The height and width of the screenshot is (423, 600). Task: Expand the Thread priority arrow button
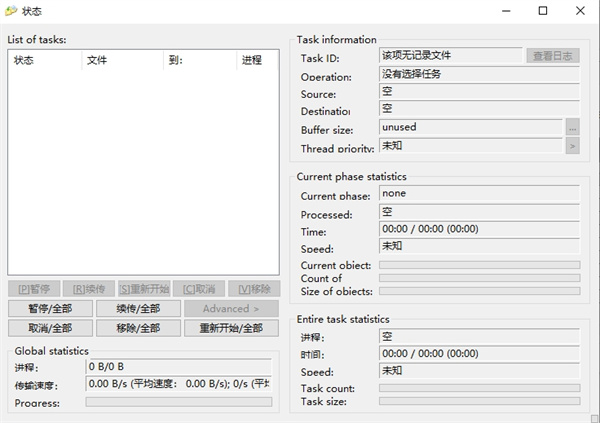point(572,146)
